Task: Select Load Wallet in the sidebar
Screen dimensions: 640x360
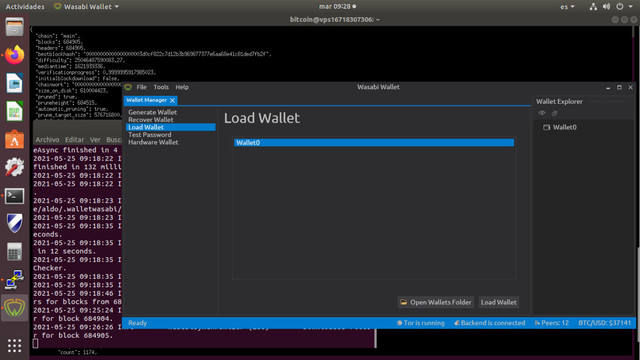Action: tap(171, 127)
